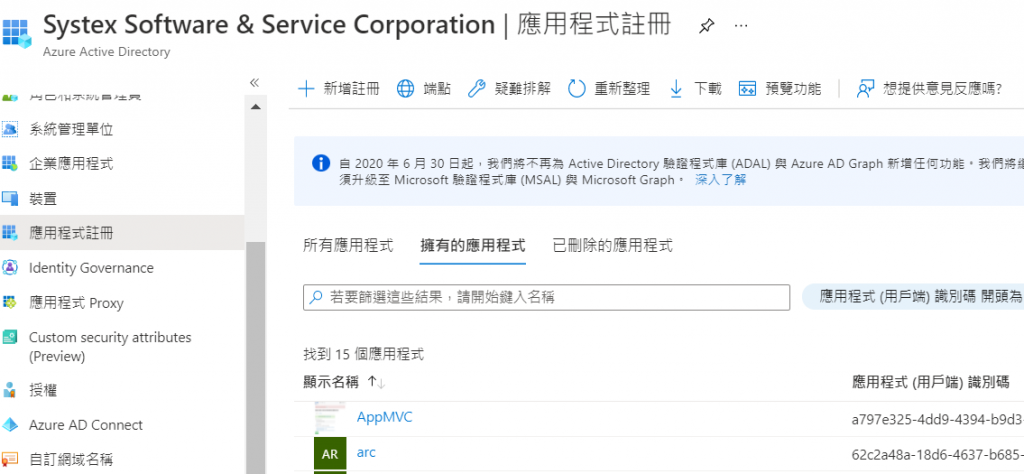1024x474 pixels.
Task: Click the wrench icon for 疑難排解
Action: click(477, 89)
